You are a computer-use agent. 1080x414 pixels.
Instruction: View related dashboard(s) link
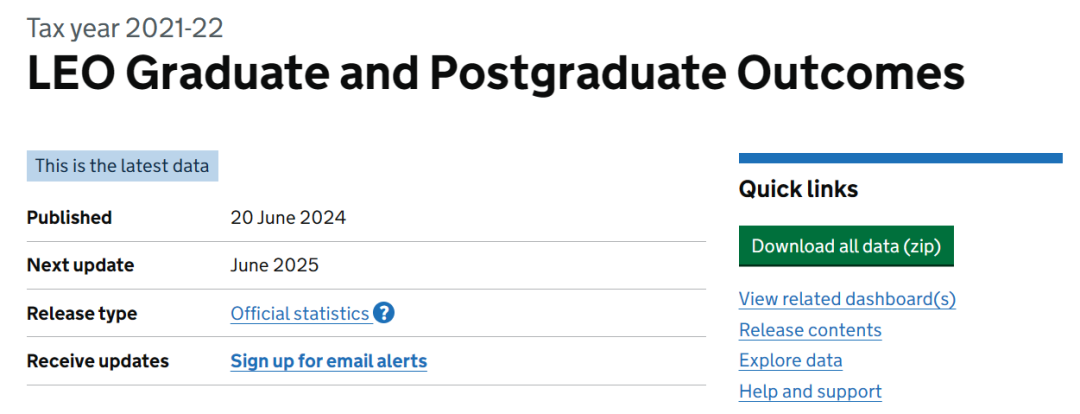847,299
